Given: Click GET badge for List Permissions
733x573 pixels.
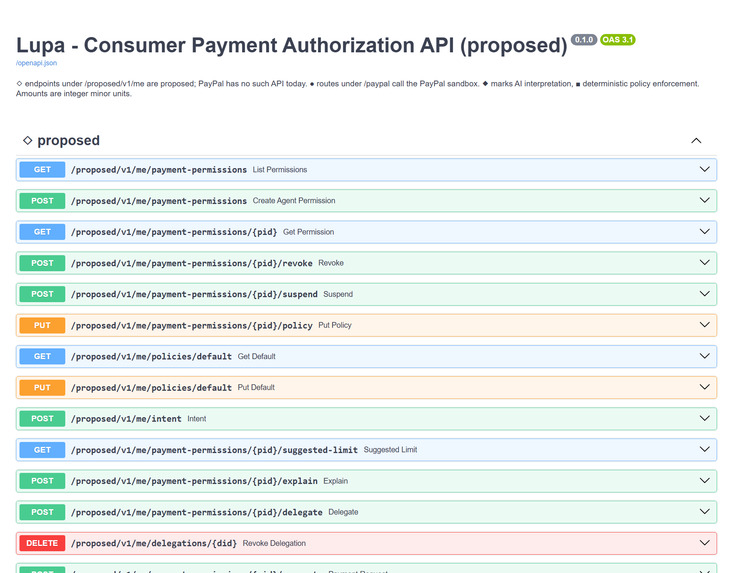Looking at the screenshot, I should tap(42, 170).
